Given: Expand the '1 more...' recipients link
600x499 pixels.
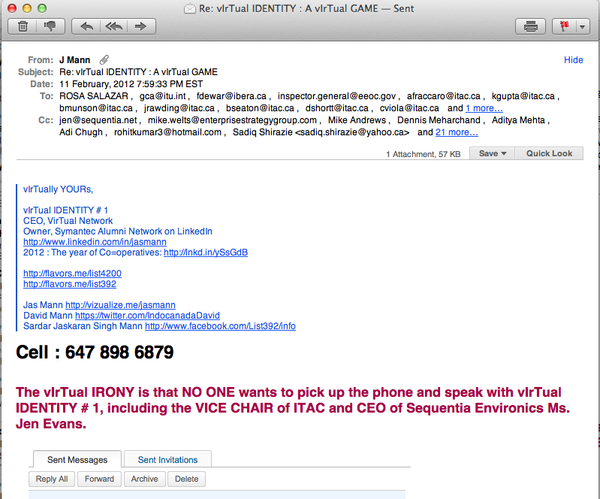Looking at the screenshot, I should coord(484,108).
